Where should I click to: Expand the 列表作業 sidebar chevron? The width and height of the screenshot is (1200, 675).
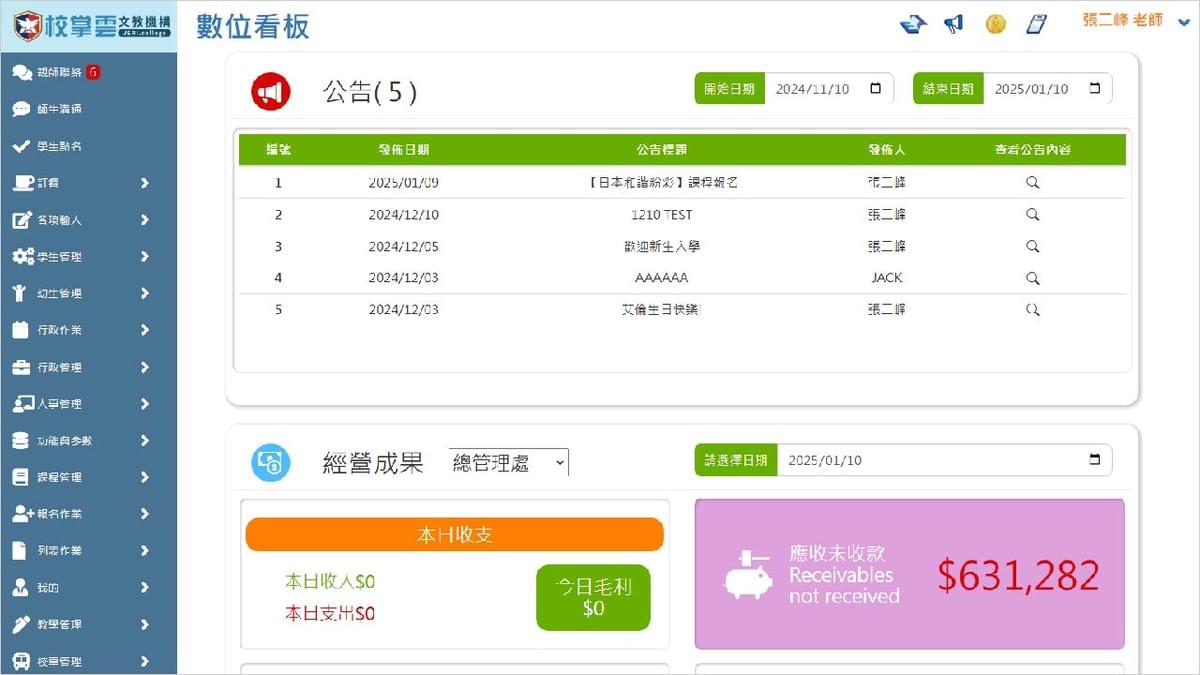(x=145, y=551)
